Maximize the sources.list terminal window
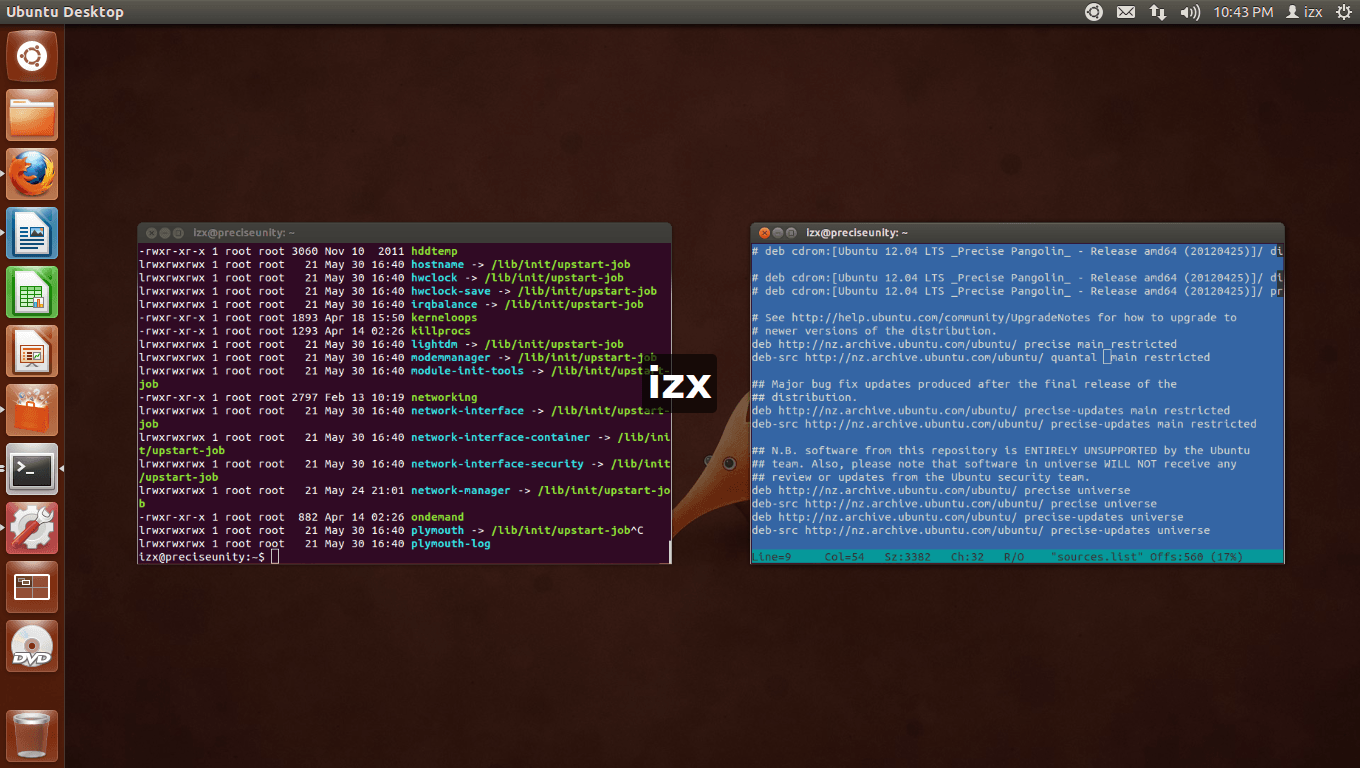This screenshot has width=1360, height=768. [791, 232]
